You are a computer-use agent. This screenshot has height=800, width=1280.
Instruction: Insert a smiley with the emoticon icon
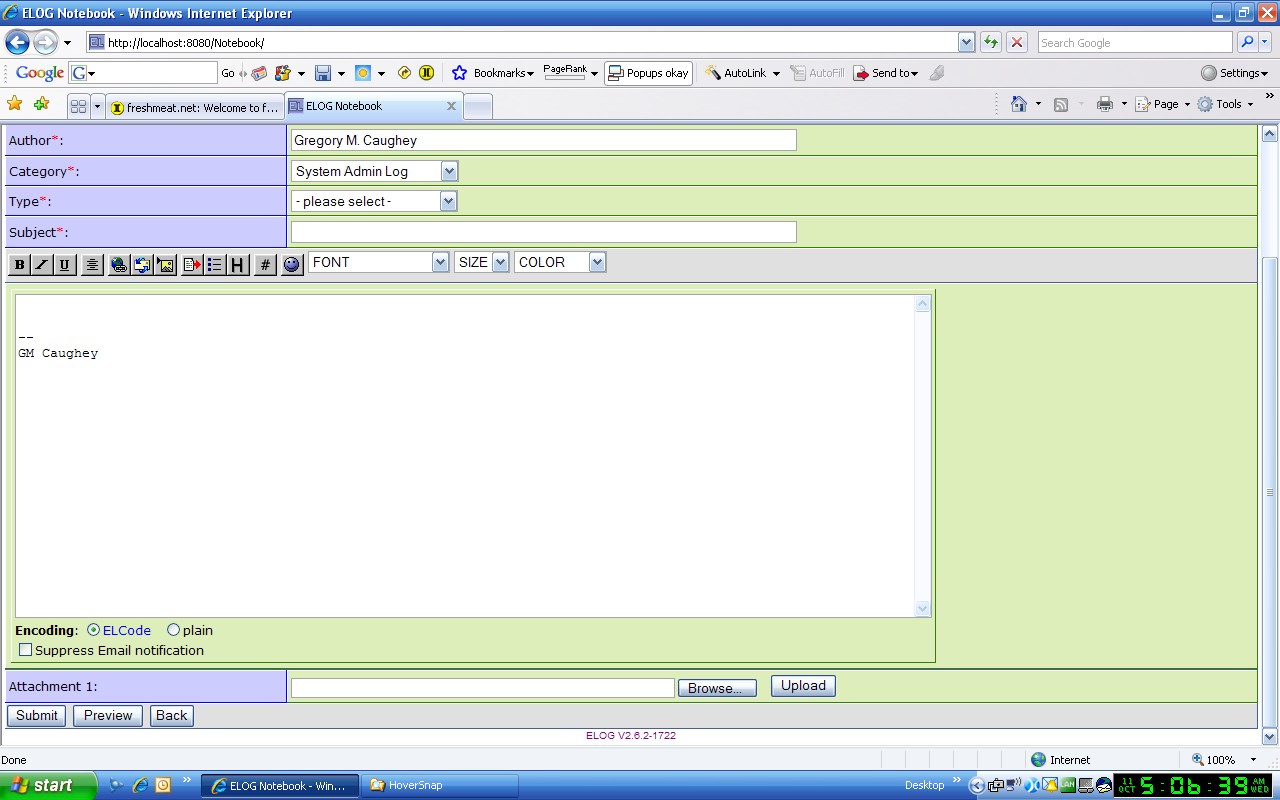pos(292,264)
